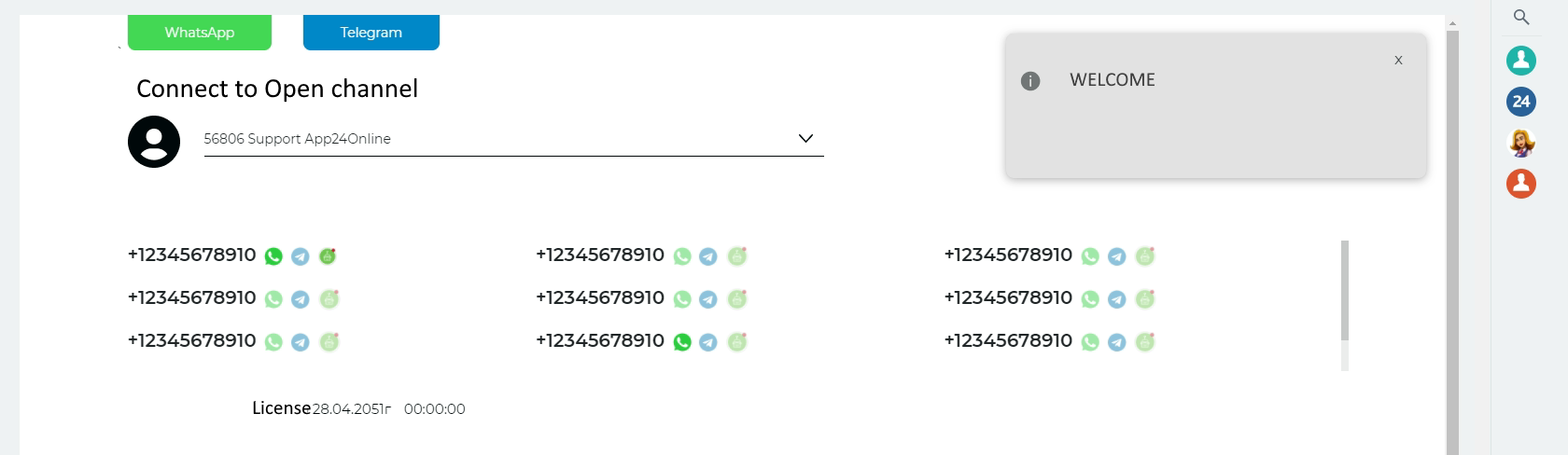Switch to the WhatsApp tab
Screen dimensions: 1568x455
pyautogui.click(x=200, y=33)
